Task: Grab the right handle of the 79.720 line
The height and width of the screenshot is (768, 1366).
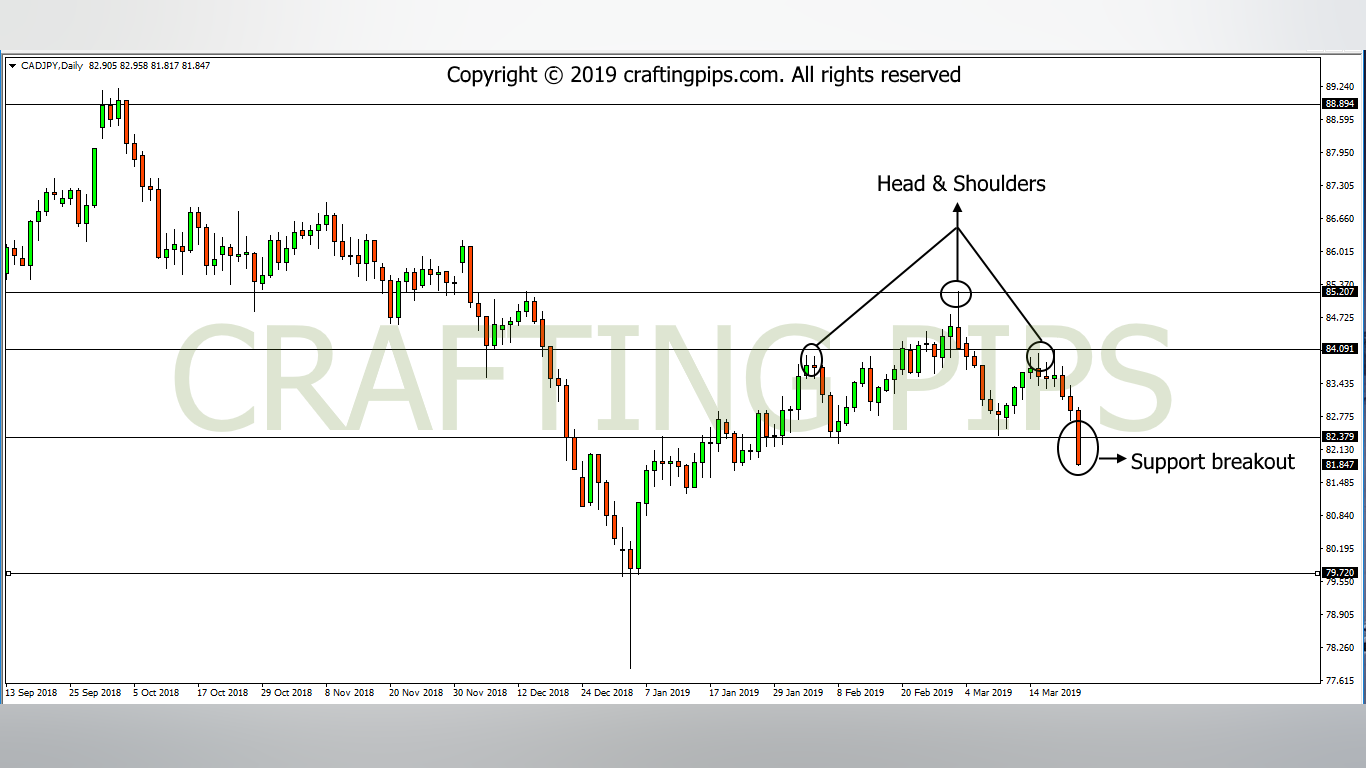Action: coord(1317,573)
